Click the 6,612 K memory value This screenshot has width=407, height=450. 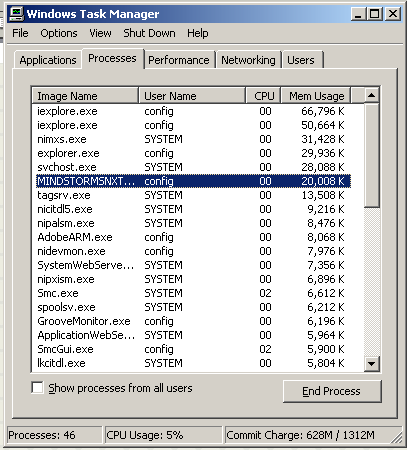(x=326, y=293)
